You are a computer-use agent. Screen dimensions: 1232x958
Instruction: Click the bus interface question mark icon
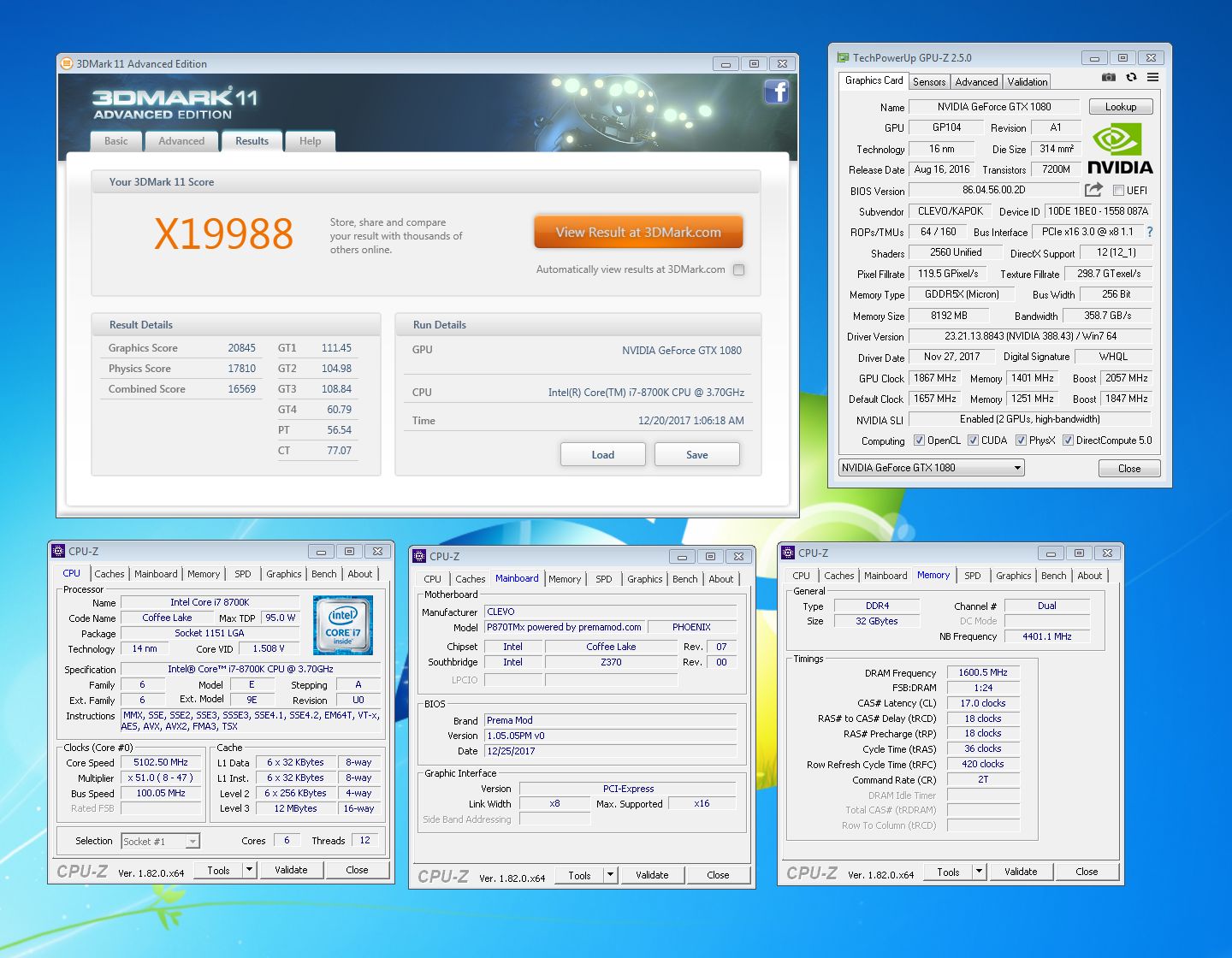pyautogui.click(x=1150, y=232)
